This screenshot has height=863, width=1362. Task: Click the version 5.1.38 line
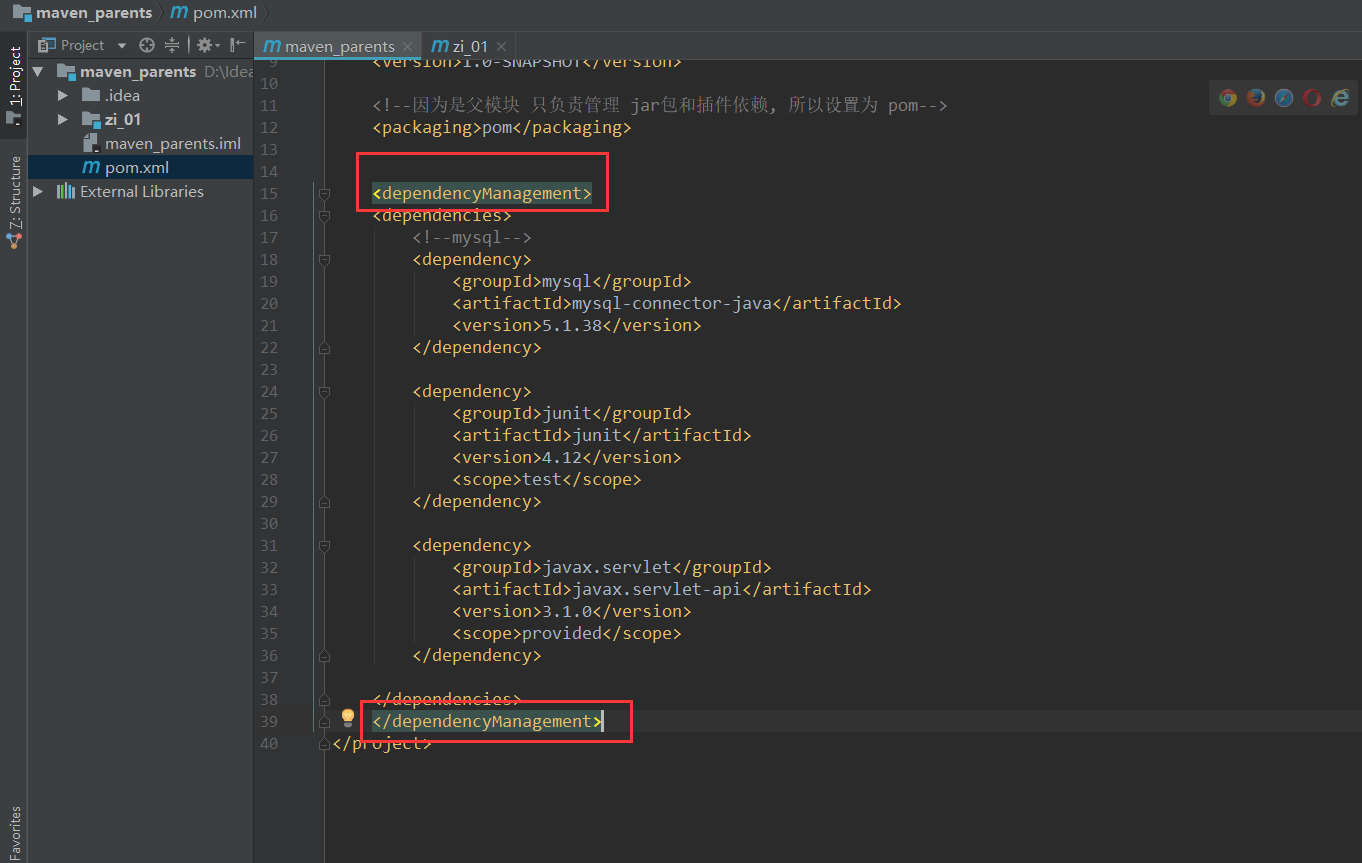pos(577,326)
